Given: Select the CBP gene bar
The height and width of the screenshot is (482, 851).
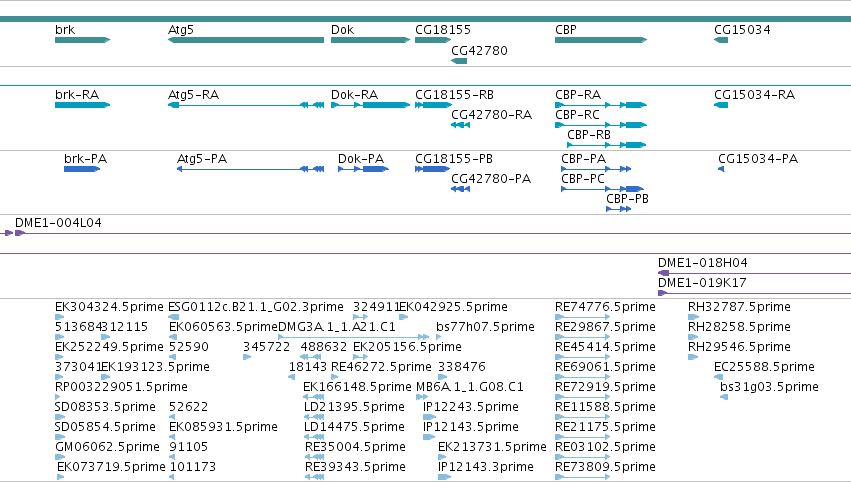Looking at the screenshot, I should 601,40.
